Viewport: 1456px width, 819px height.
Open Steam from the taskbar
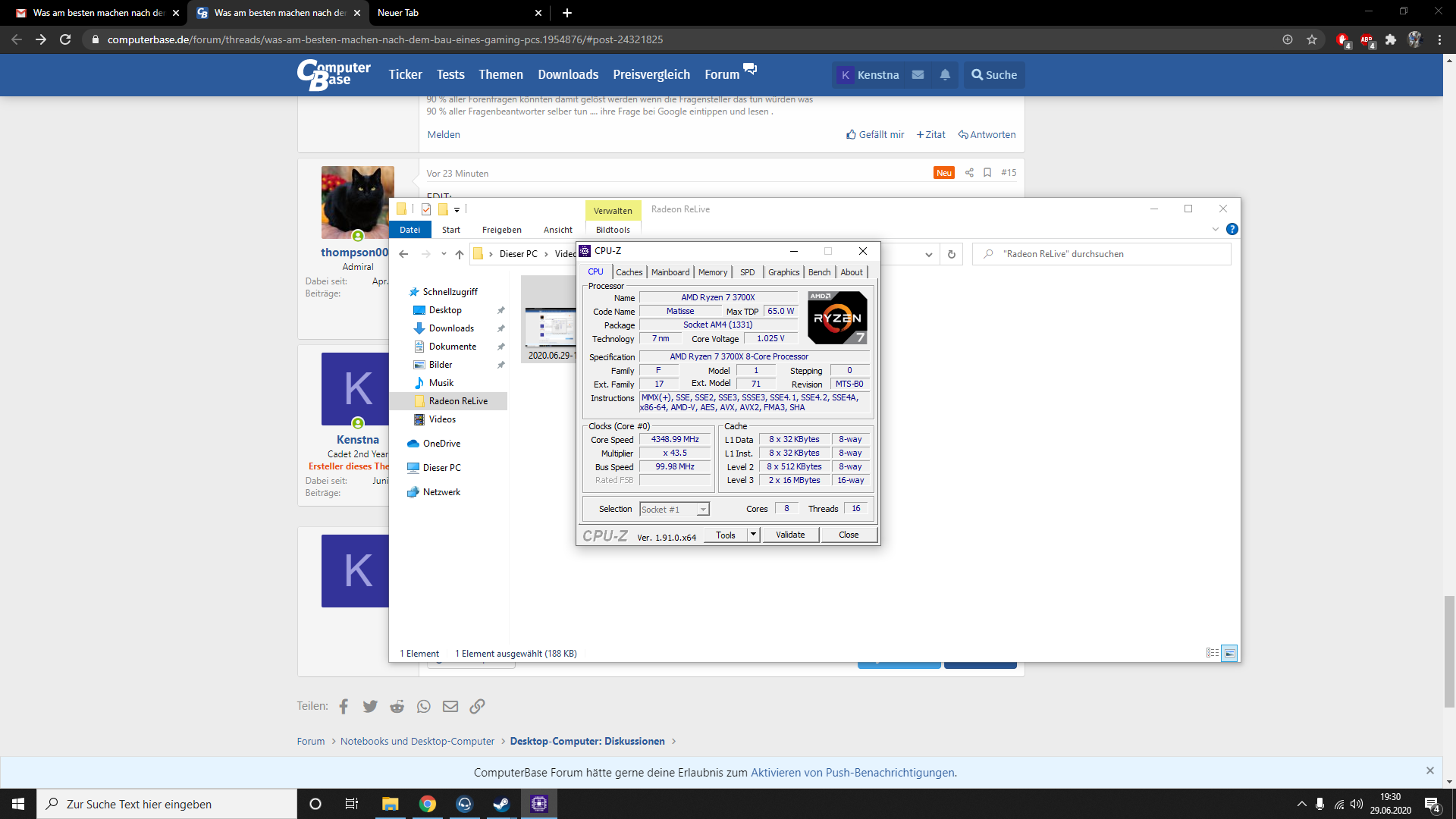(x=501, y=804)
